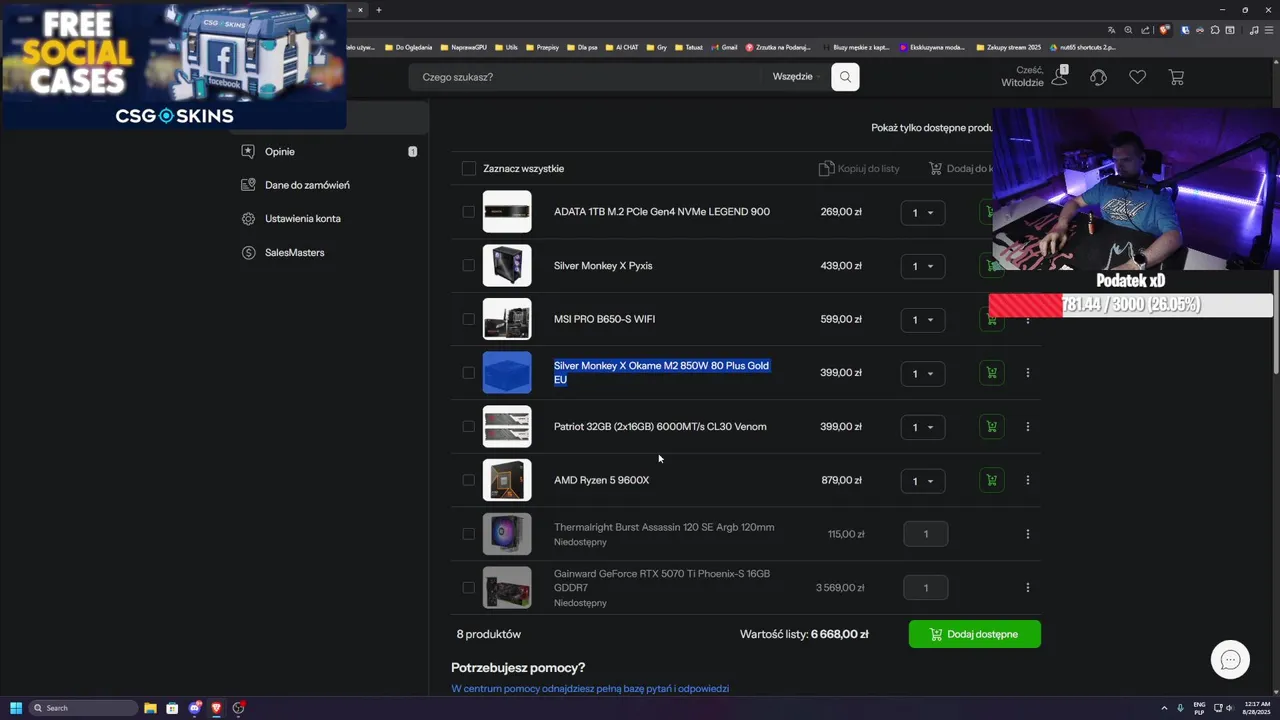Add Patriot 32GB Venom to cart
1280x720 pixels.
991,427
